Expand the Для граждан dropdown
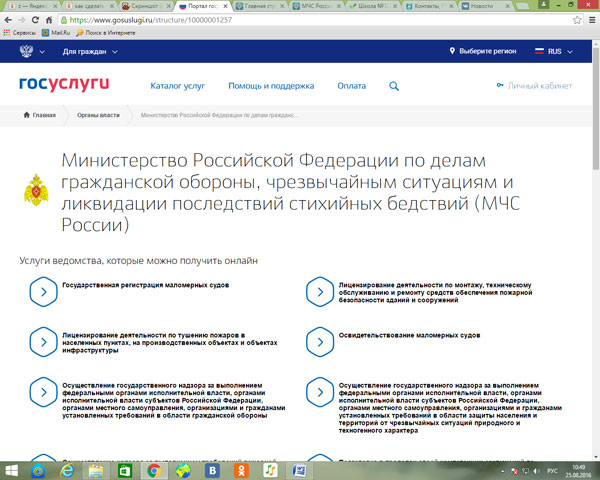The height and width of the screenshot is (480, 600). pyautogui.click(x=90, y=51)
